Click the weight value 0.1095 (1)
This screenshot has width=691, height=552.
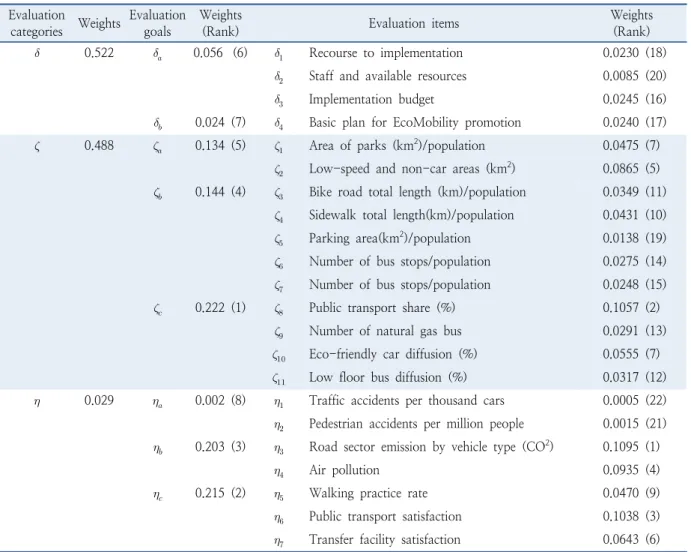[631, 447]
